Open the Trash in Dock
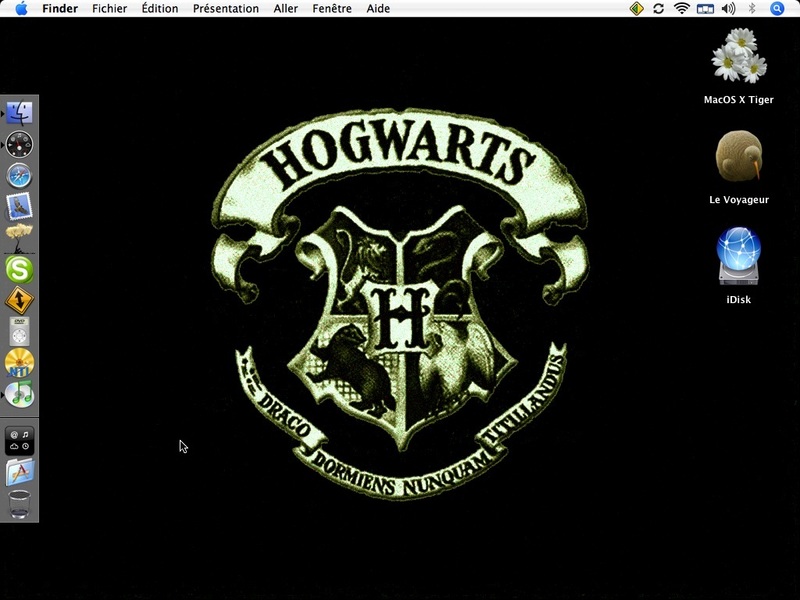 (x=19, y=504)
